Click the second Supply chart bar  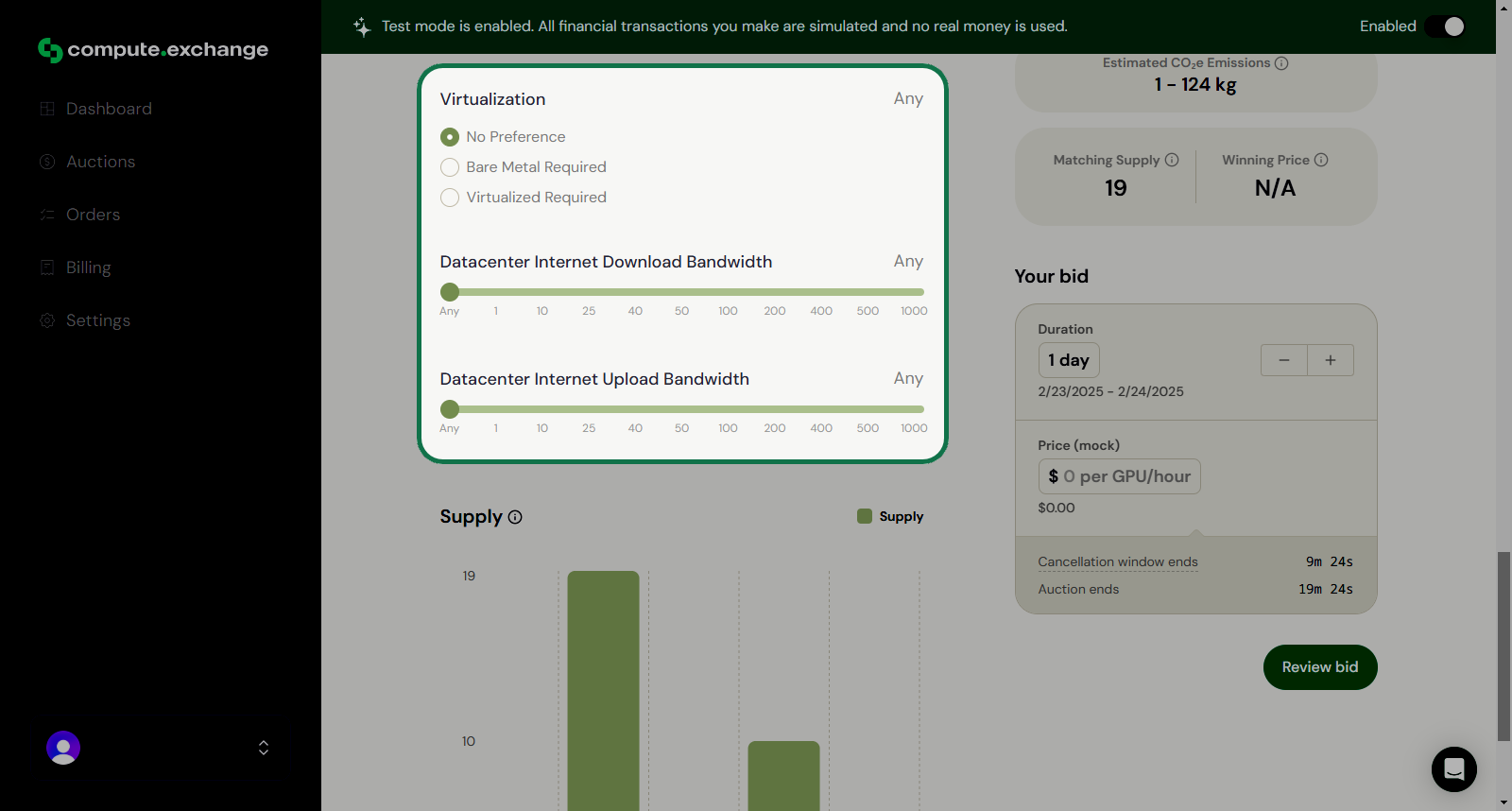click(x=783, y=776)
